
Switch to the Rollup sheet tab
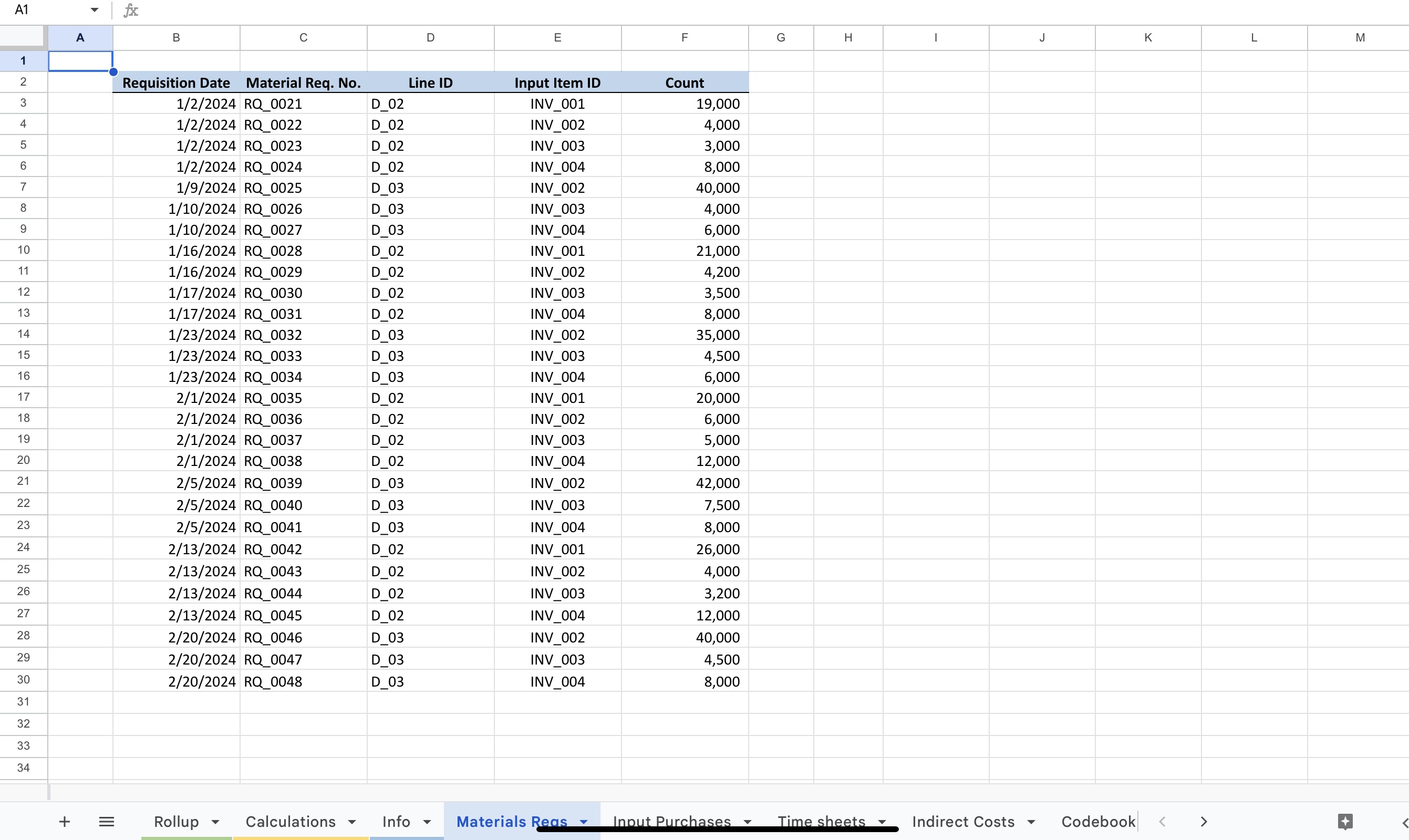click(x=177, y=821)
